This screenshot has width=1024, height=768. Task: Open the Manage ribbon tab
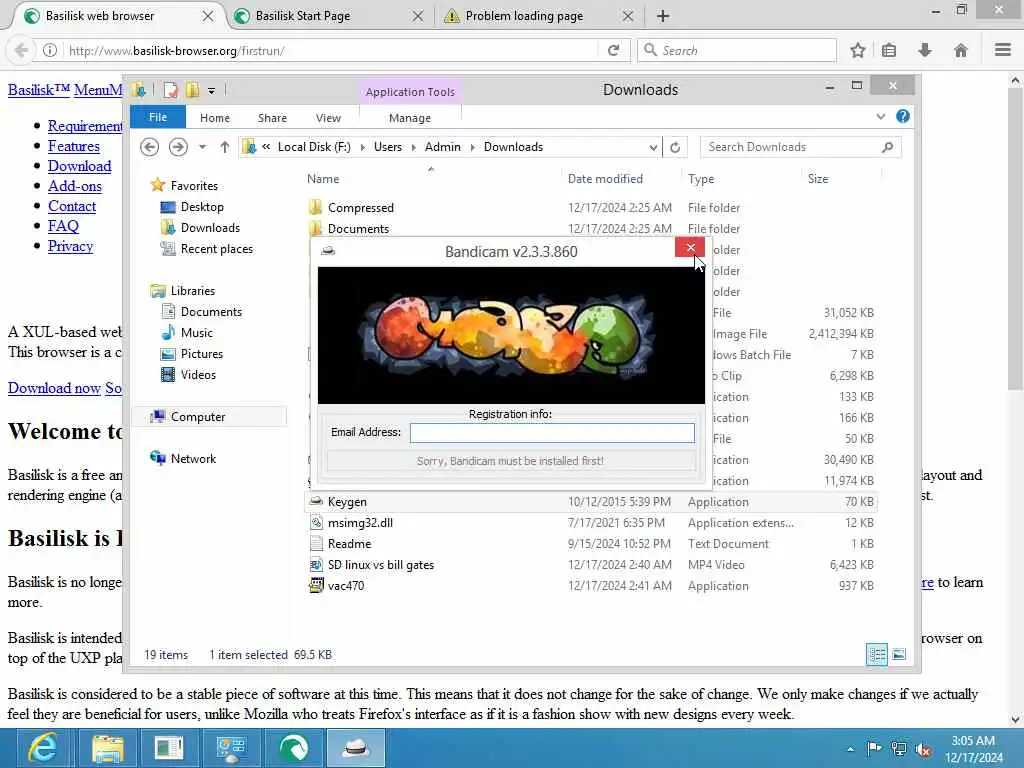click(x=409, y=118)
